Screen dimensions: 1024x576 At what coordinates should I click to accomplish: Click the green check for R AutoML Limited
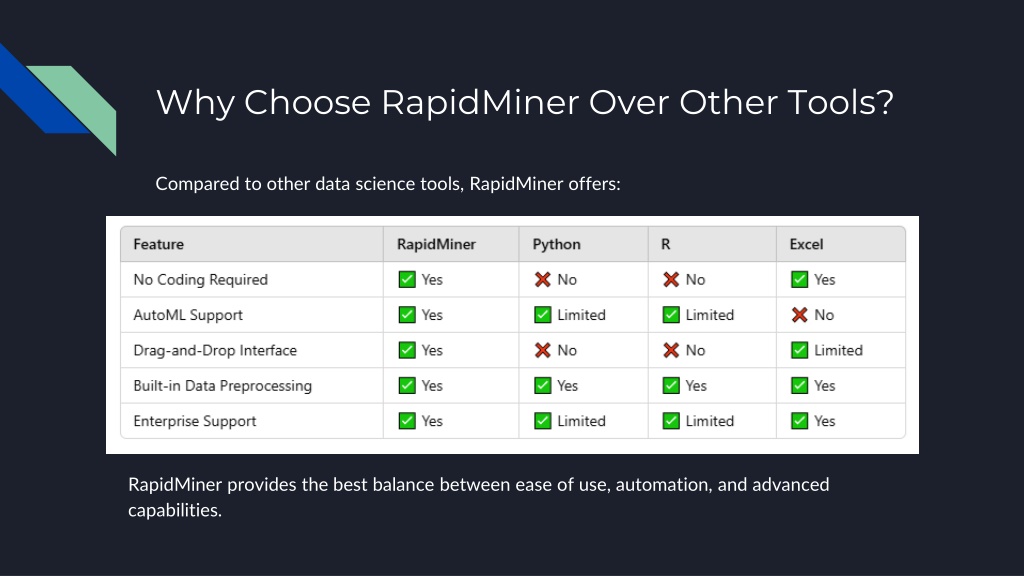(671, 315)
